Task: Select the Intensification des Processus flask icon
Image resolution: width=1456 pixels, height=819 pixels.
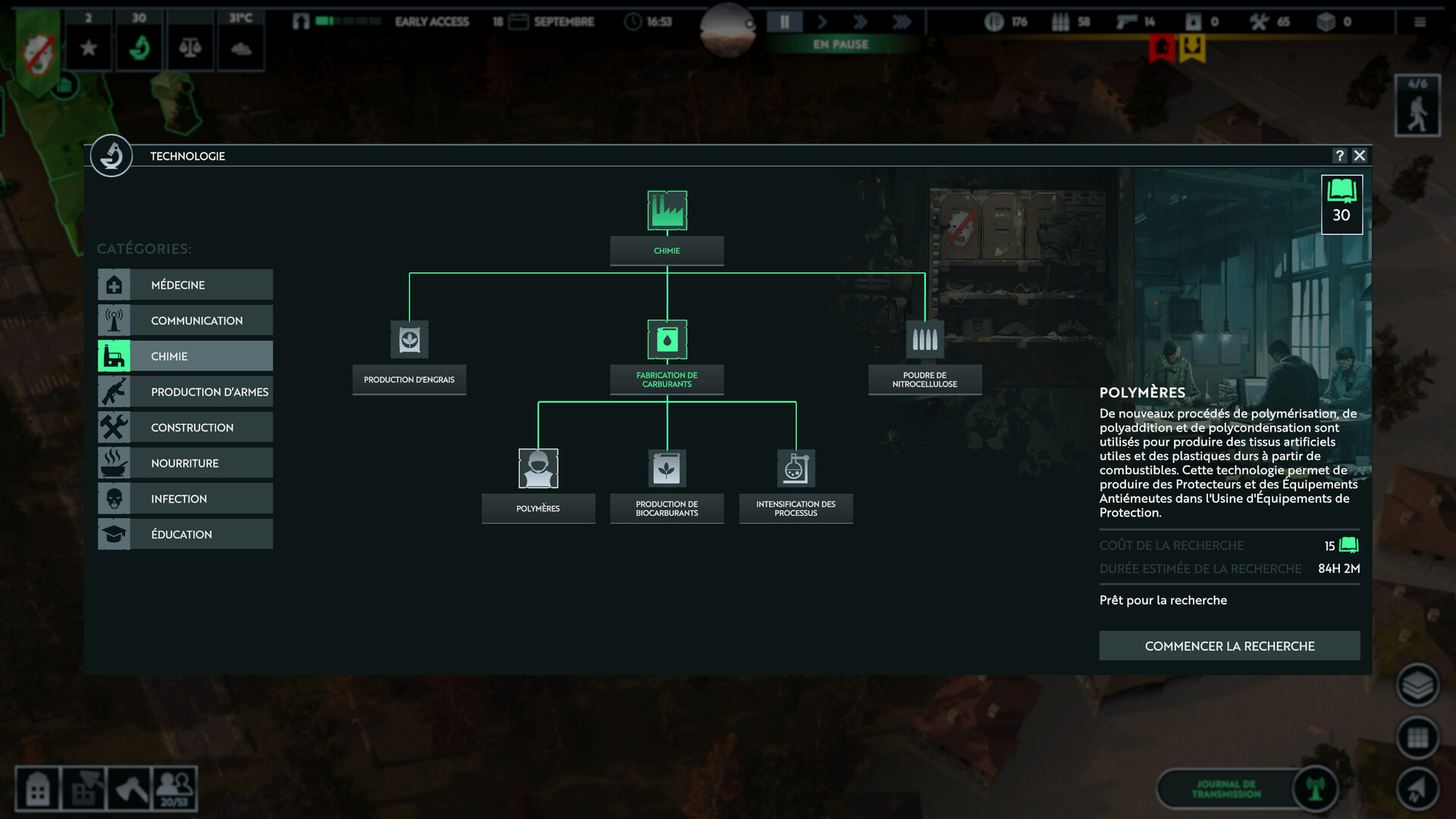Action: (x=795, y=468)
